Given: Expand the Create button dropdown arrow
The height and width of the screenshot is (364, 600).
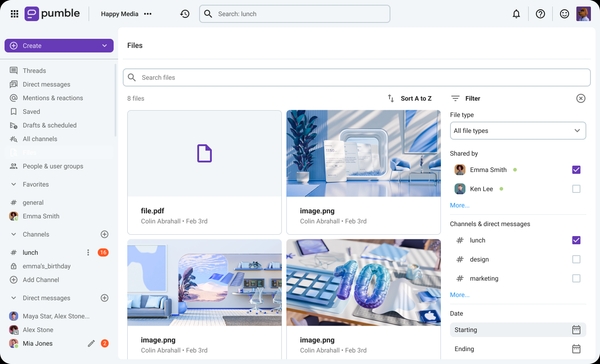Looking at the screenshot, I should [104, 46].
